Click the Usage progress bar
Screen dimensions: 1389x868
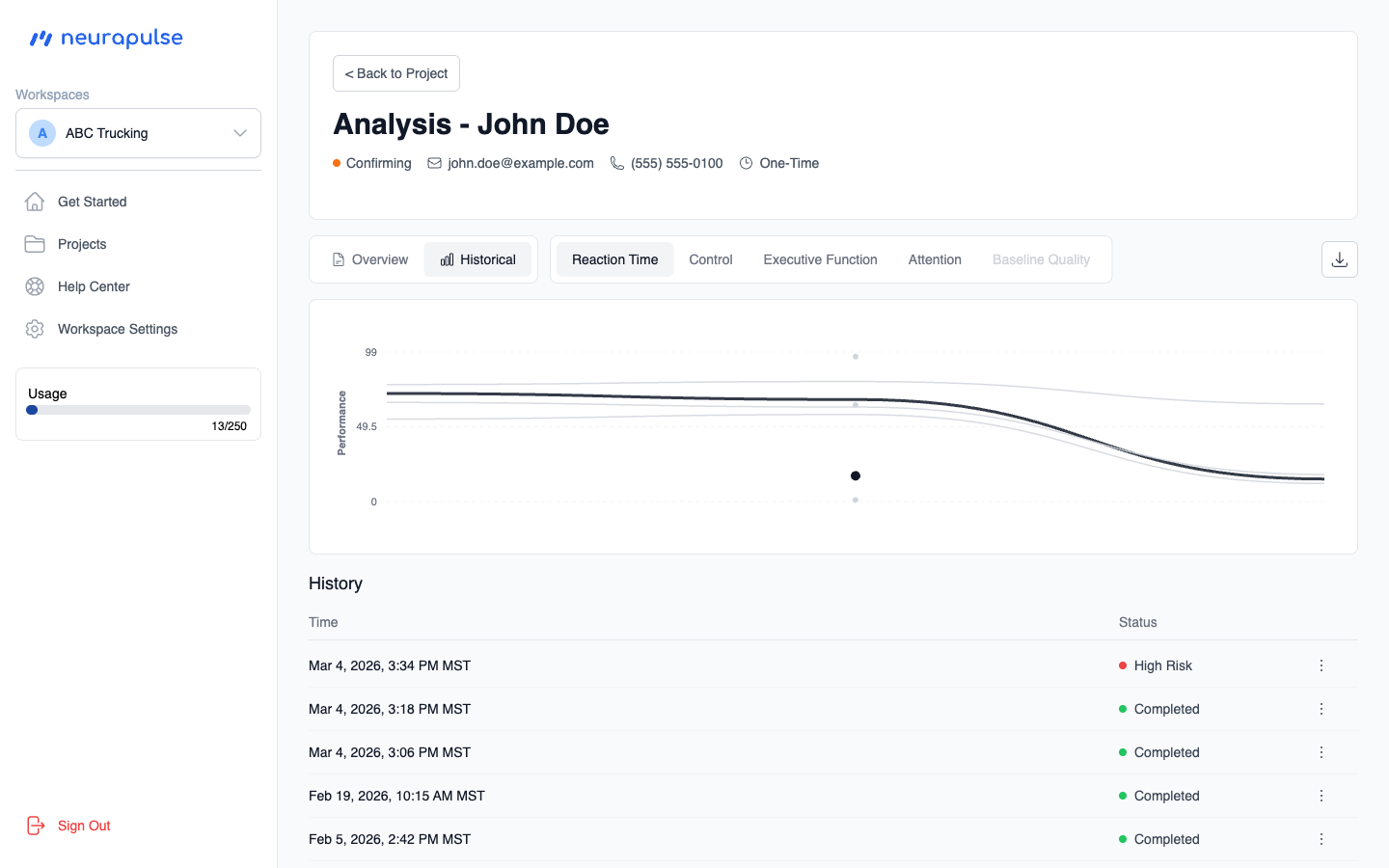coord(138,409)
